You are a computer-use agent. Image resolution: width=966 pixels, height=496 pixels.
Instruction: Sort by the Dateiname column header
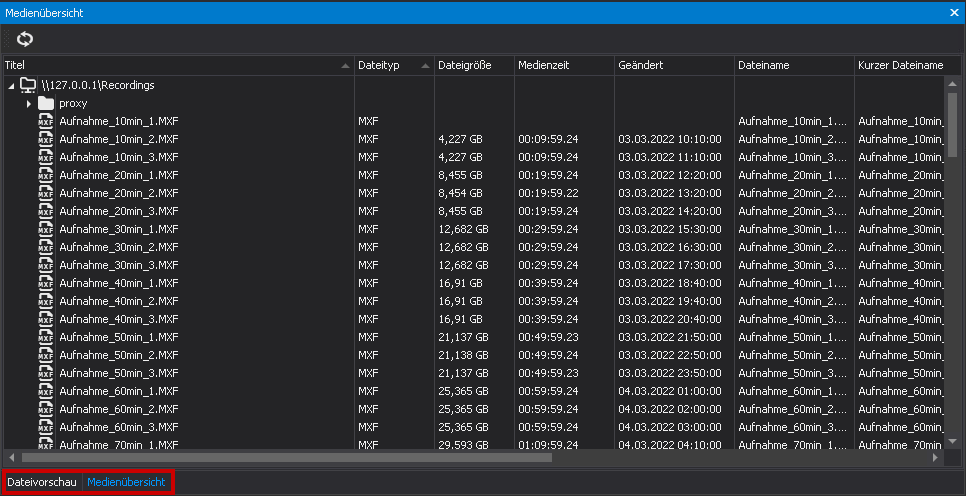(x=794, y=65)
